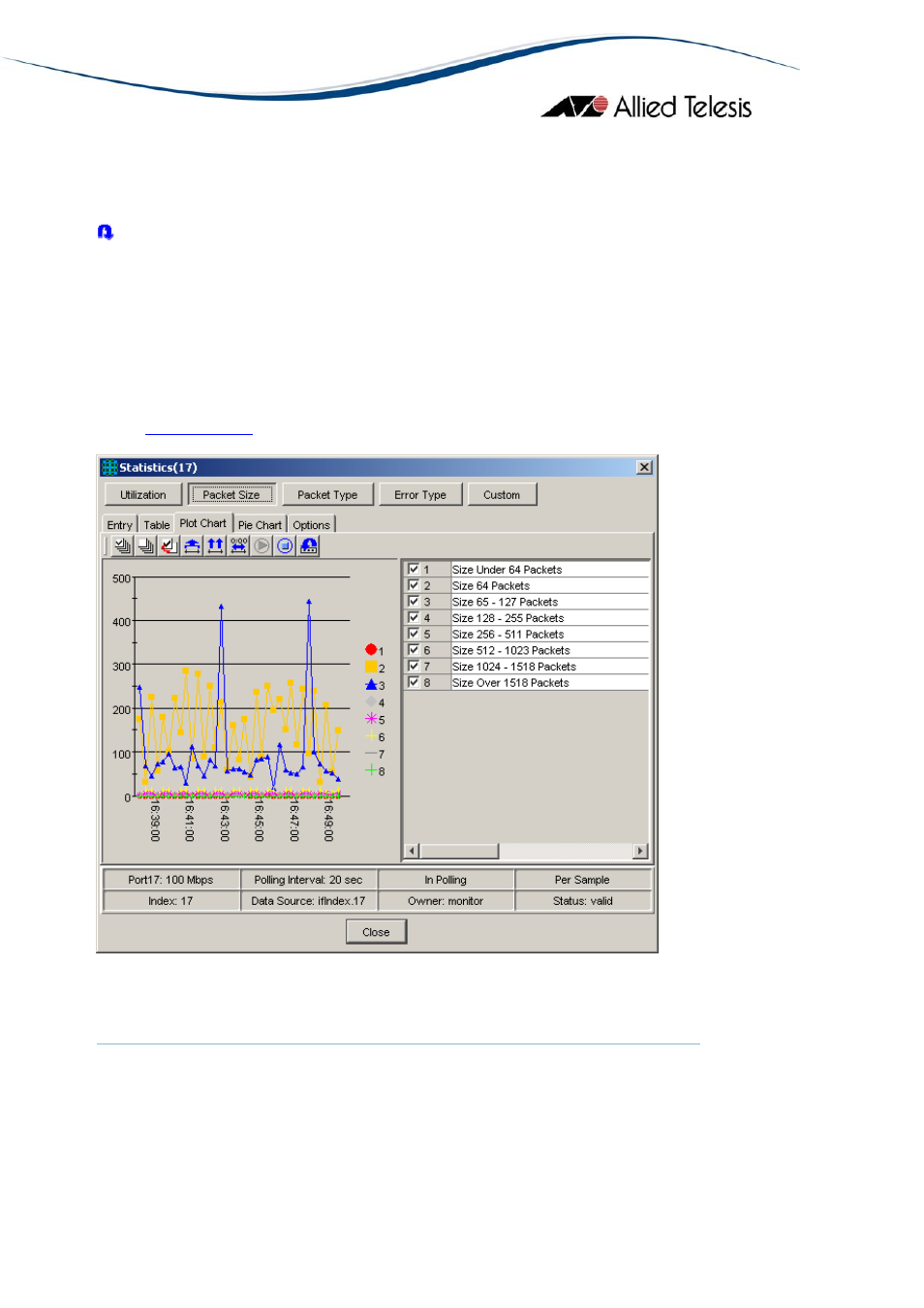
Task: Click the 'Size 1024 - 1518 Packets' row text
Action: (514, 667)
